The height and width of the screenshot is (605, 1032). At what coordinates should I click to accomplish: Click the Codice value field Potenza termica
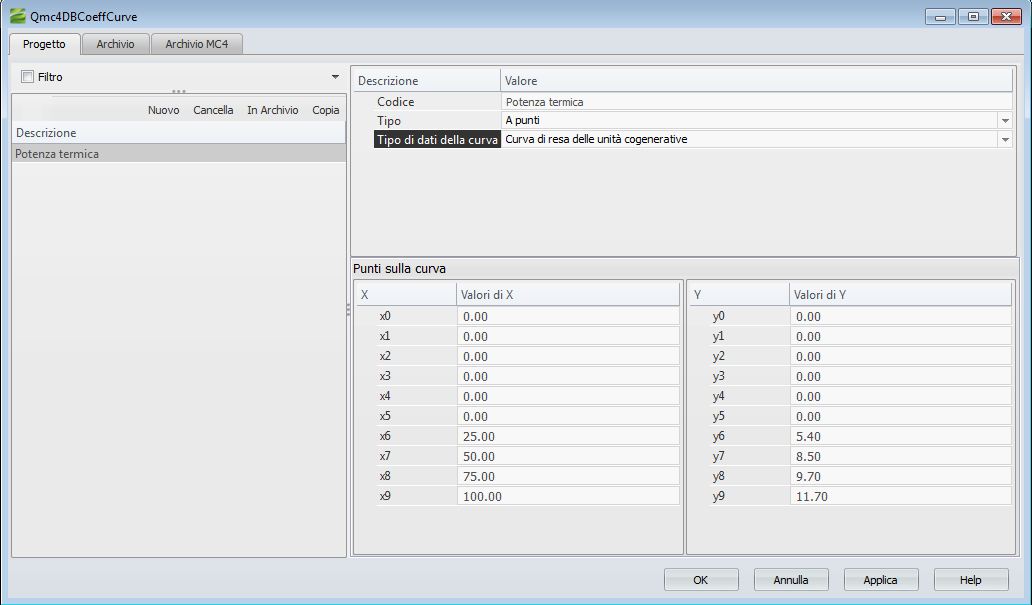coord(756,101)
